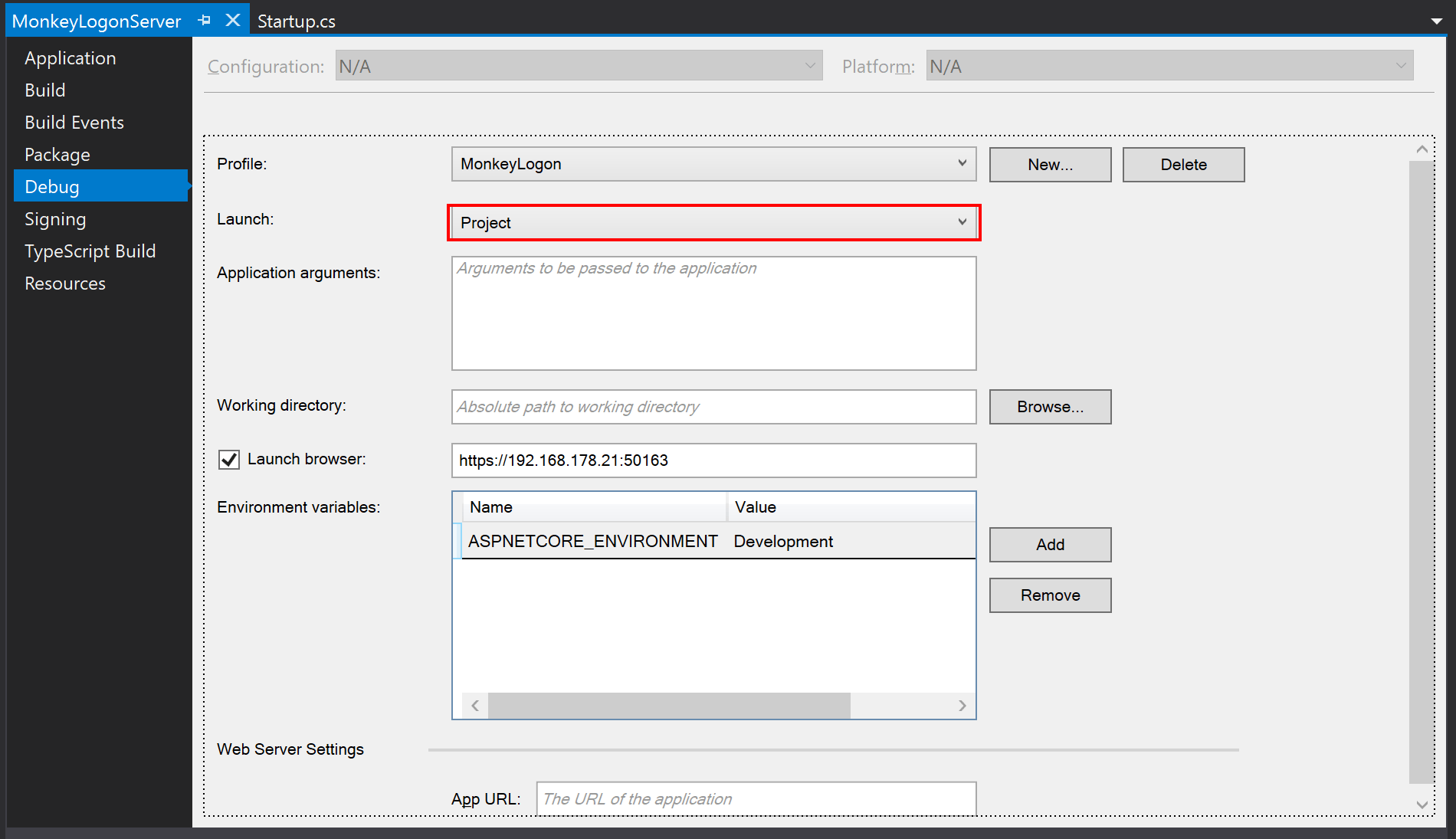Open the TypeScript Build page
Screen dimensions: 1456x839
[90, 251]
